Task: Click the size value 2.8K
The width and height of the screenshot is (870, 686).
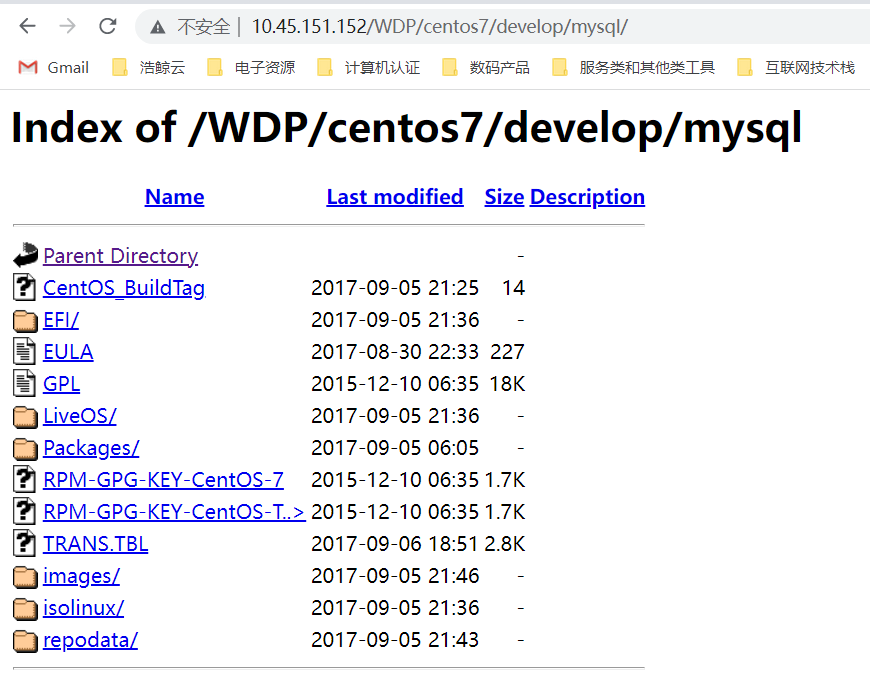Action: click(x=504, y=544)
